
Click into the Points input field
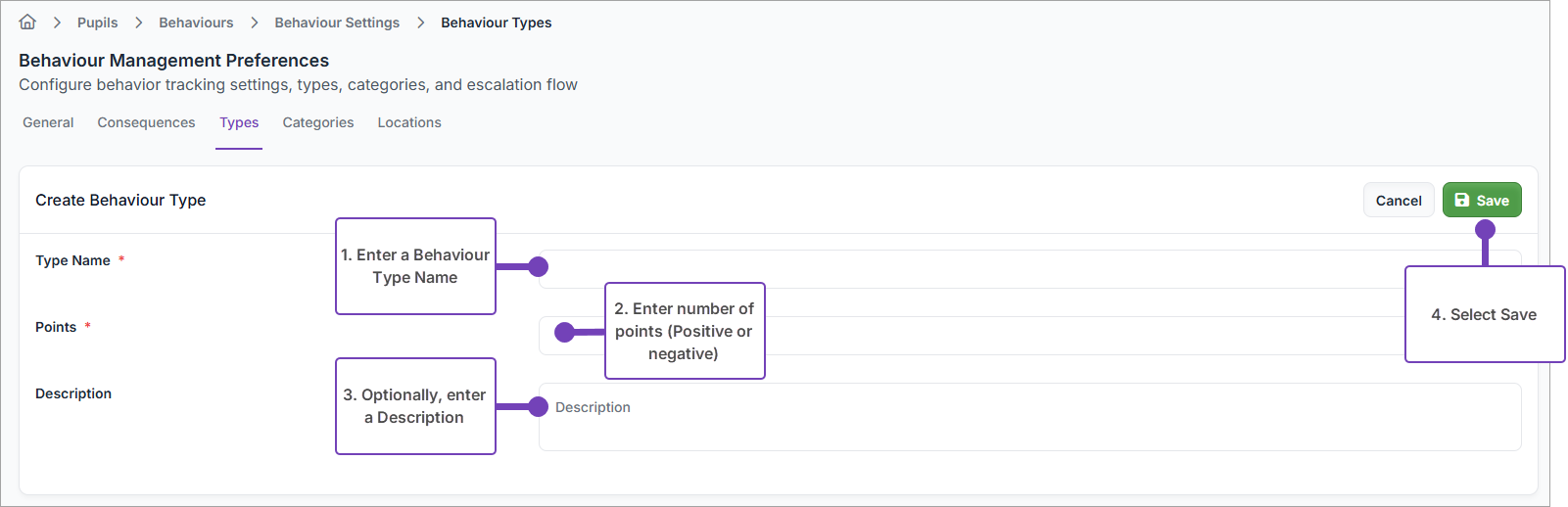pos(1077,336)
